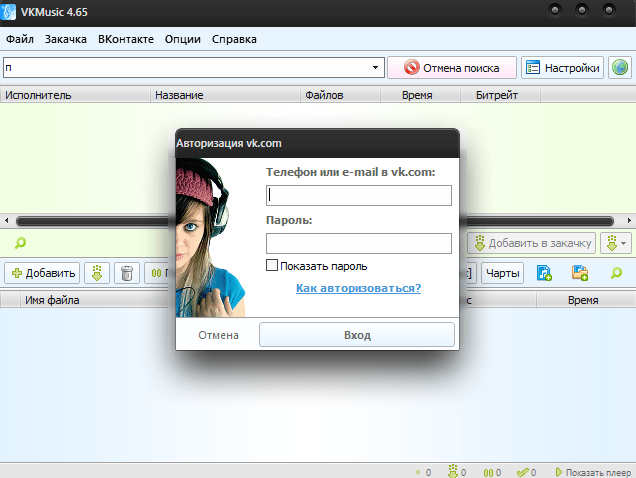Click the right arrow of horizontal scrollbar
The width and height of the screenshot is (636, 478).
[x=629, y=221]
